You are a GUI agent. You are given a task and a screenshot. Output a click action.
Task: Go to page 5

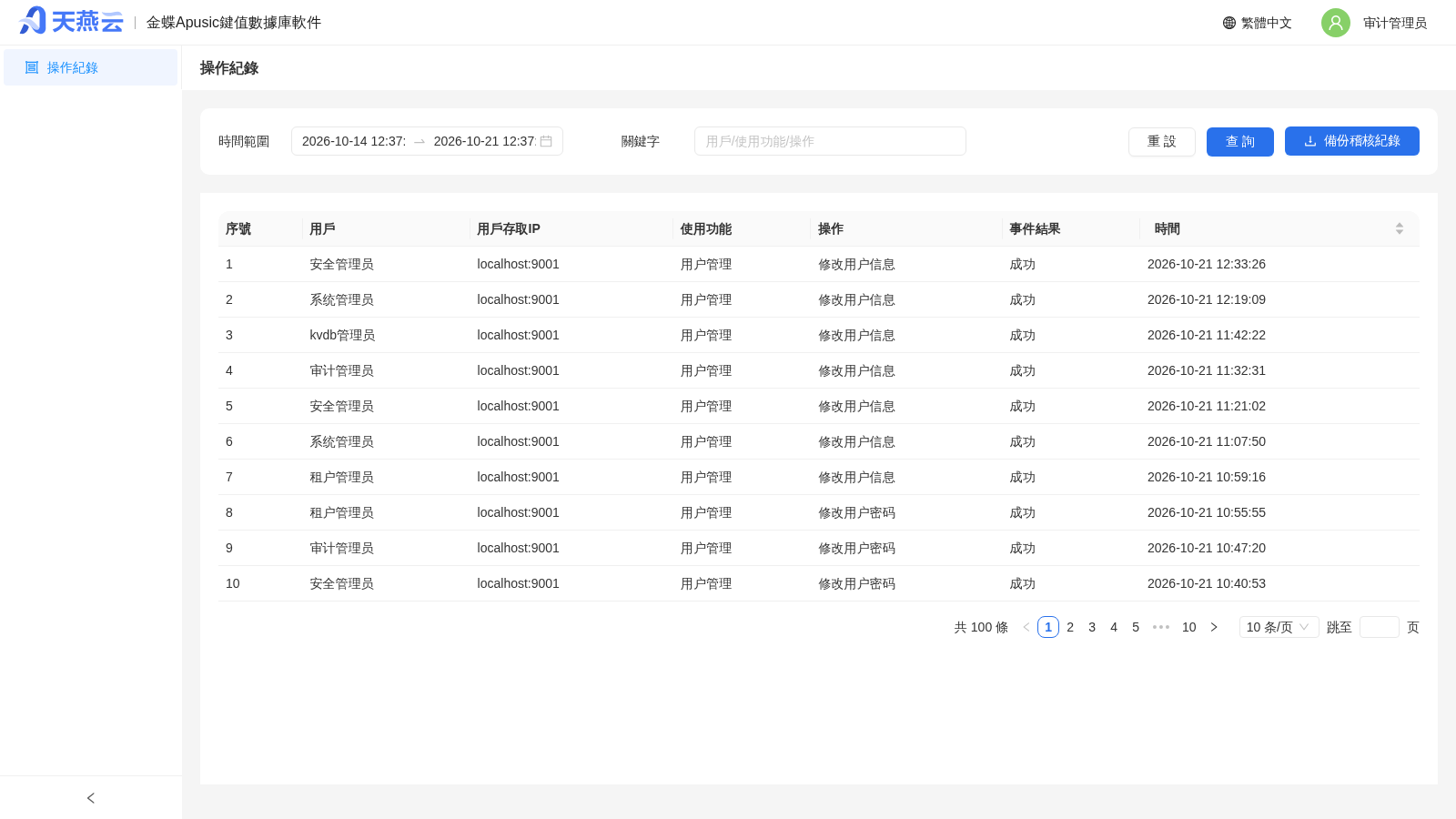(1136, 627)
